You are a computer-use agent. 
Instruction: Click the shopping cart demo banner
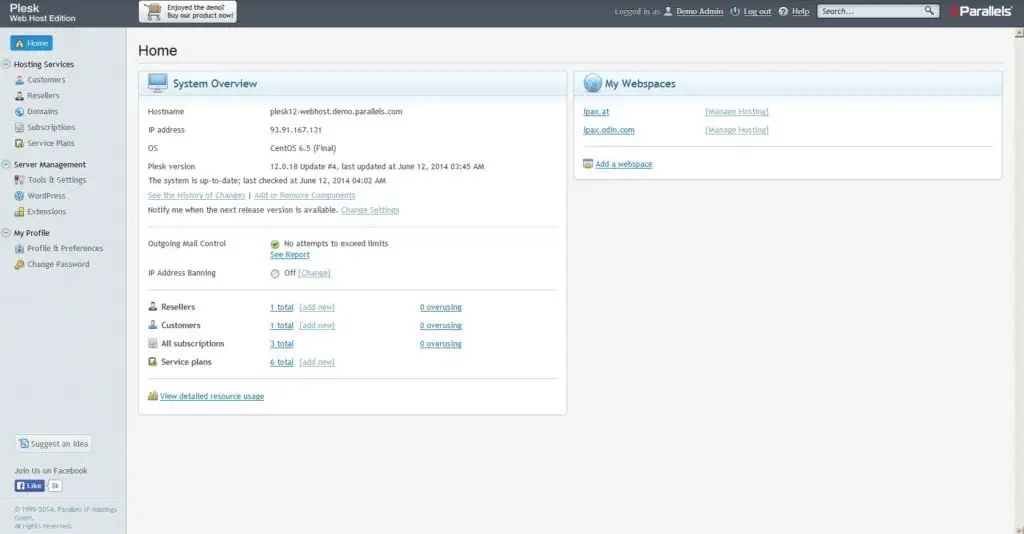click(x=188, y=11)
